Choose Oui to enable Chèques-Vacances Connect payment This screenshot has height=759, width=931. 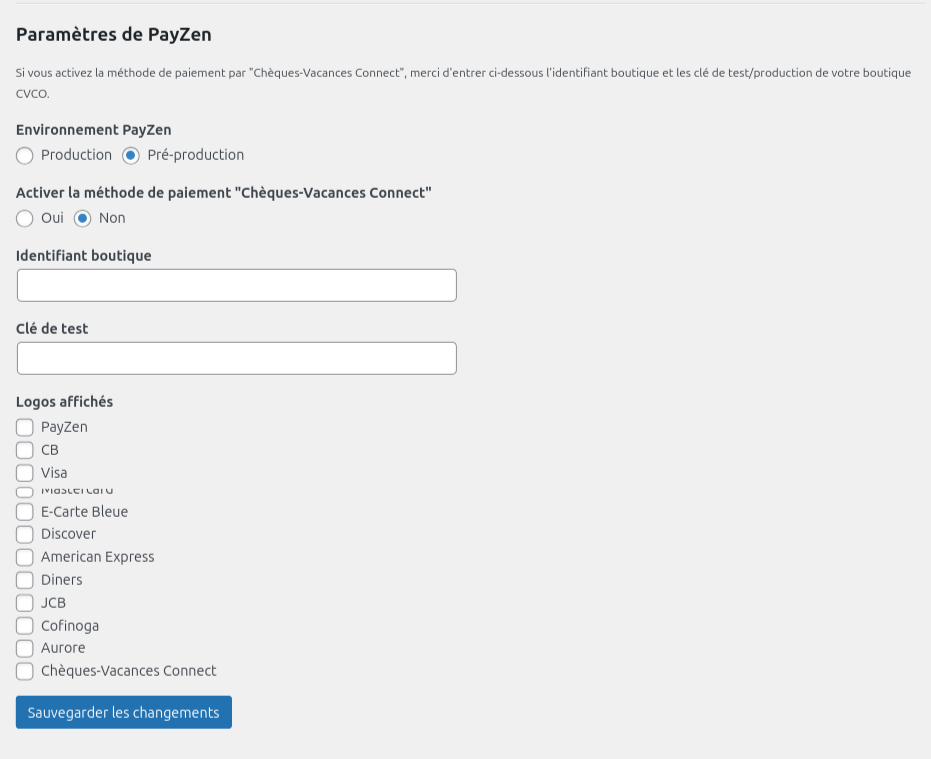tap(24, 218)
